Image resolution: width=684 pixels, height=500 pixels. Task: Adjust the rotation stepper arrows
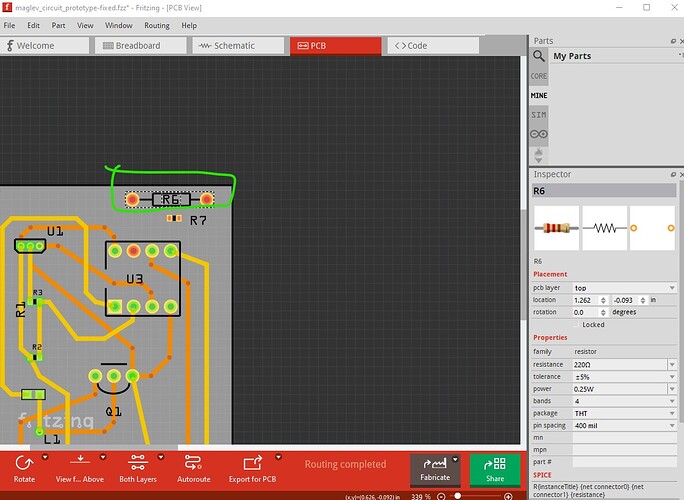pyautogui.click(x=603, y=312)
